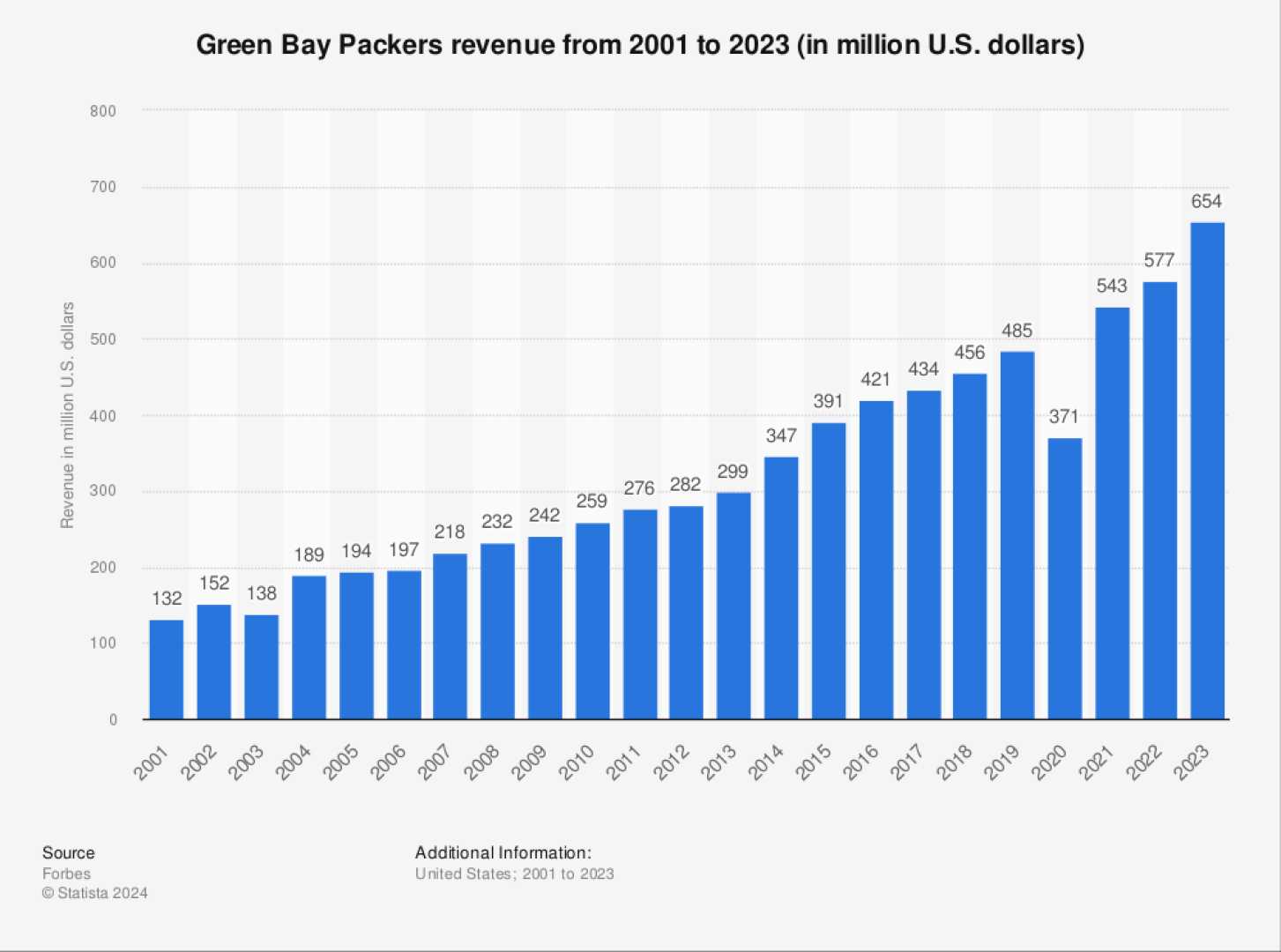Screen dimensions: 1281x952
Task: Click the 577 value label
Action: point(1159,260)
